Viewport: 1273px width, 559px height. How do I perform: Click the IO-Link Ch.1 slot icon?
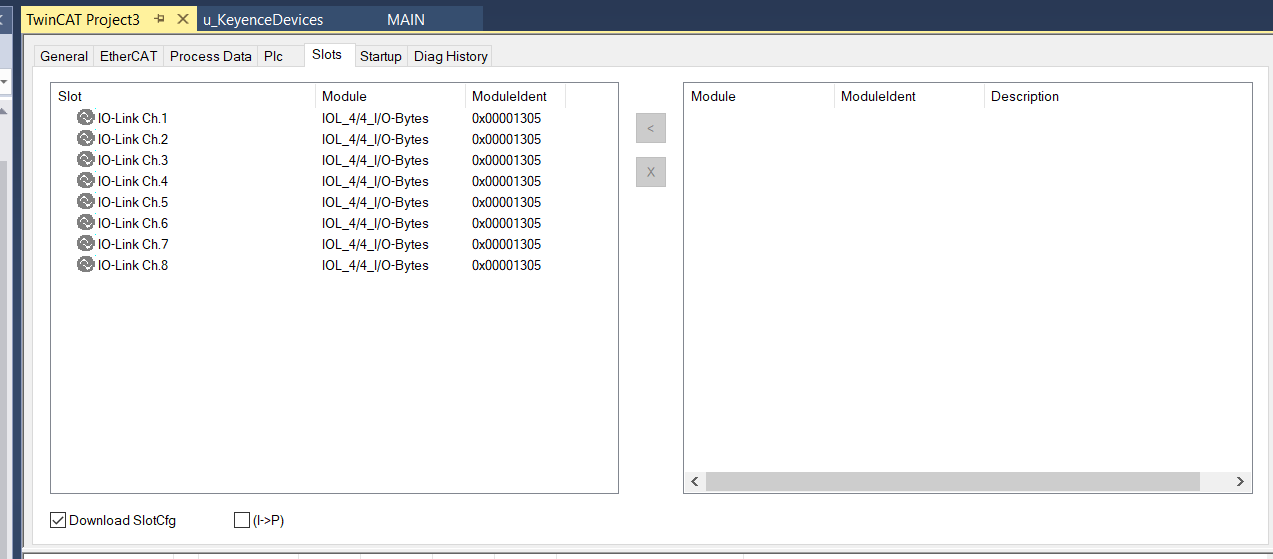tap(85, 118)
